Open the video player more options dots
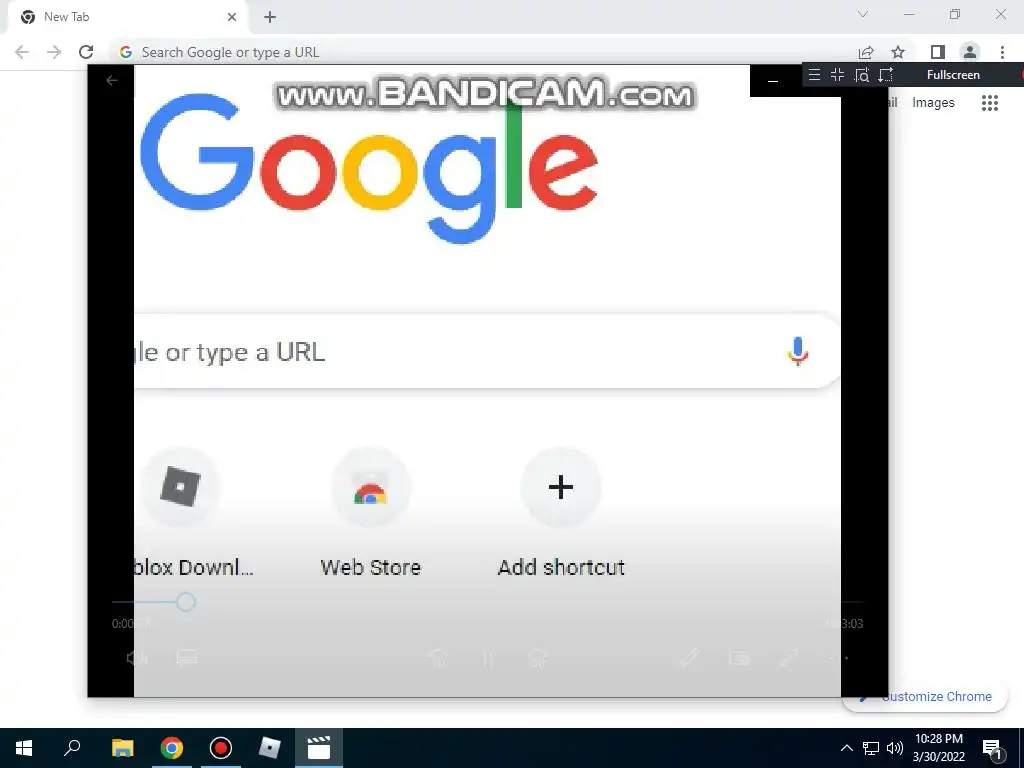 click(x=839, y=658)
